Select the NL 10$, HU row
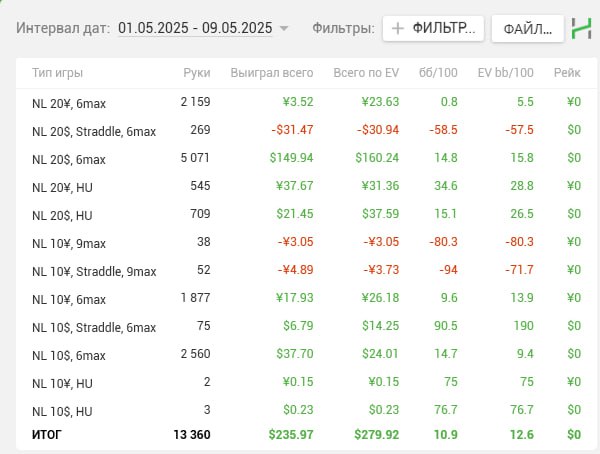 pos(307,410)
